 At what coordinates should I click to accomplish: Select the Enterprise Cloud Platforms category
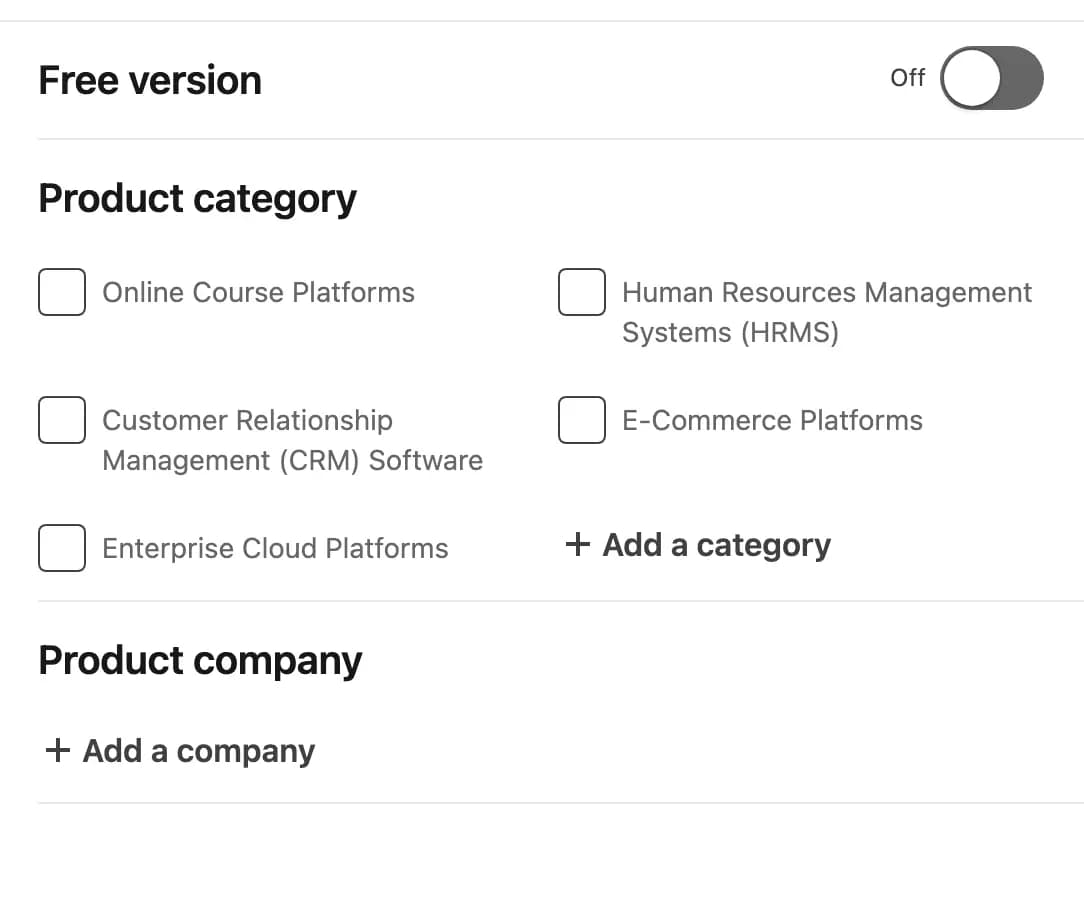(62, 548)
